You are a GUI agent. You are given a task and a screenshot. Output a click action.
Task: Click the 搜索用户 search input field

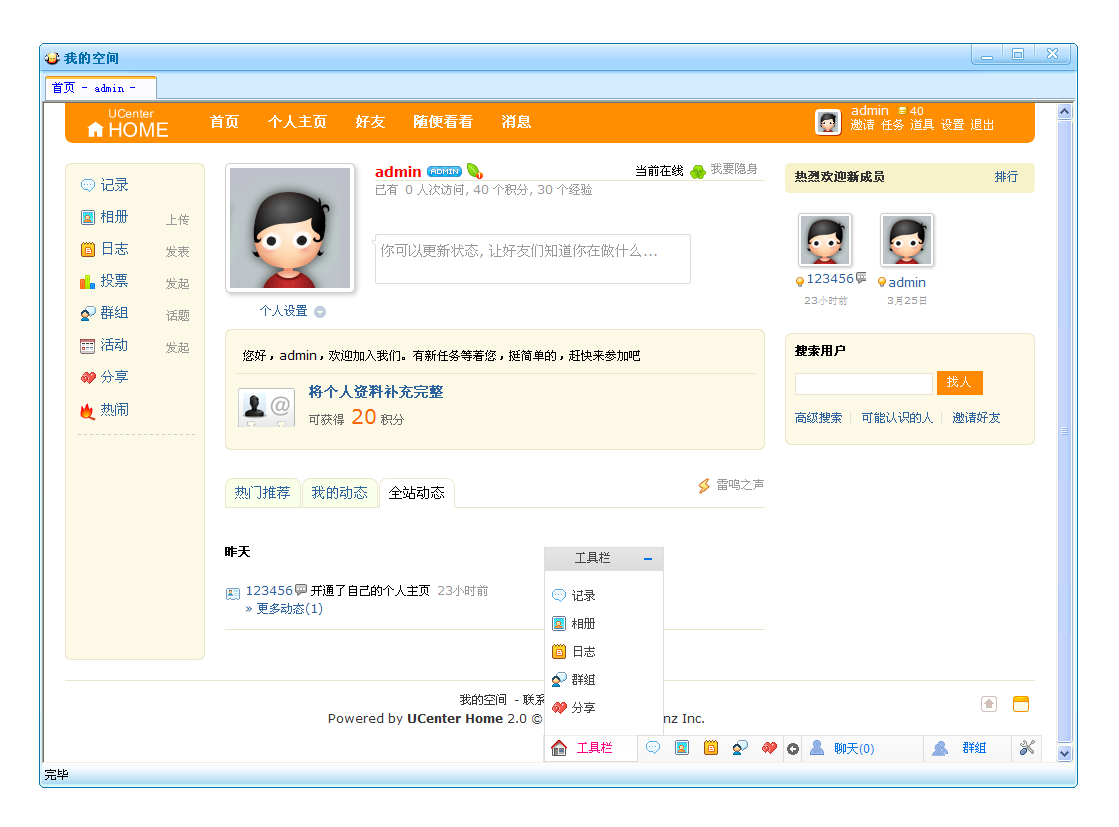[864, 384]
